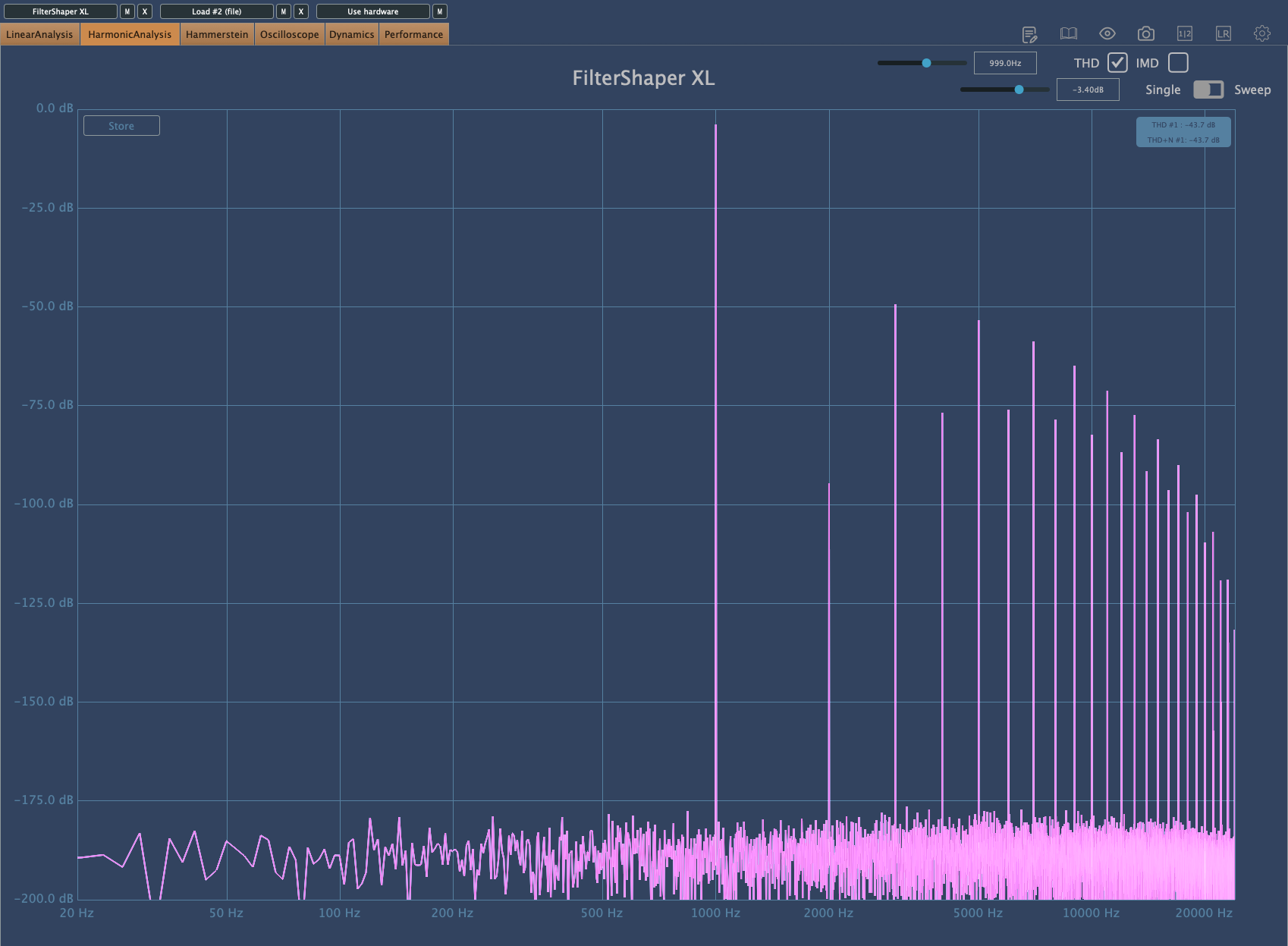Click the THD #1 readout box
This screenshot has width=1288, height=946.
click(x=1183, y=132)
